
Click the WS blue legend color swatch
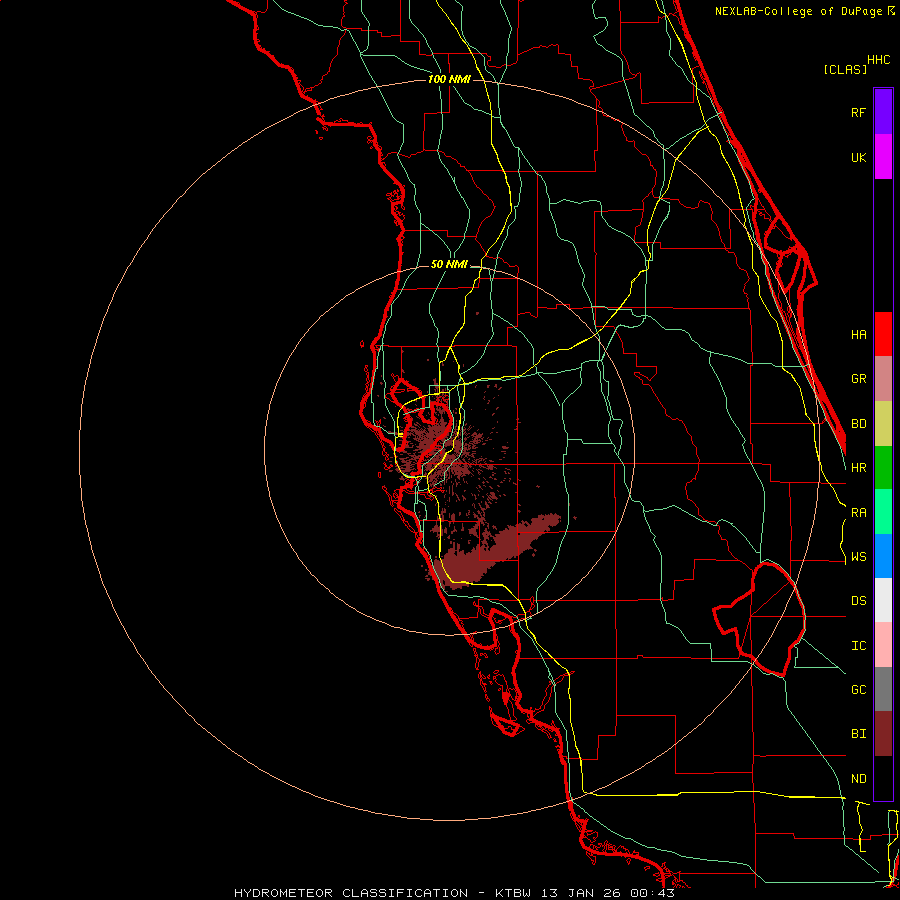(883, 556)
